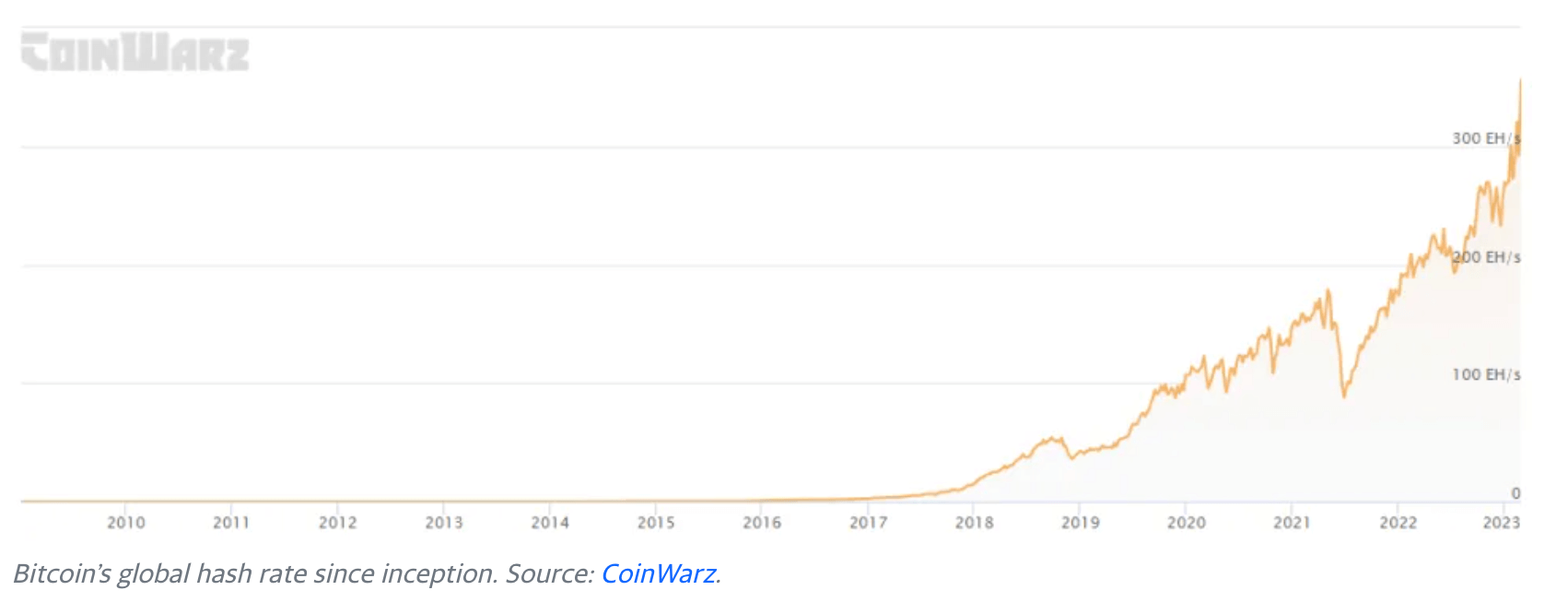Select the 2015 axis label

tap(656, 523)
